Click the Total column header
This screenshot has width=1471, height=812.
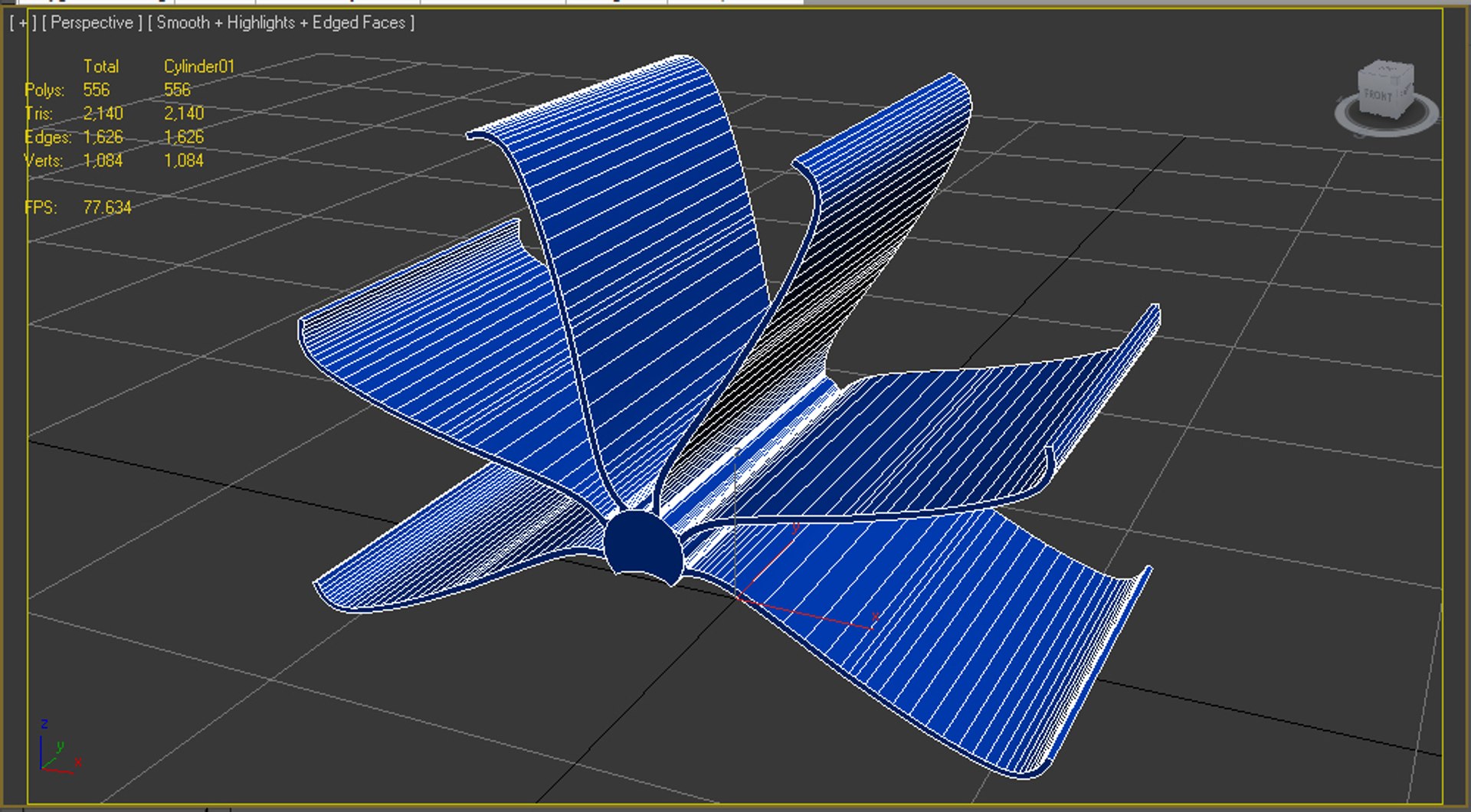pyautogui.click(x=101, y=67)
